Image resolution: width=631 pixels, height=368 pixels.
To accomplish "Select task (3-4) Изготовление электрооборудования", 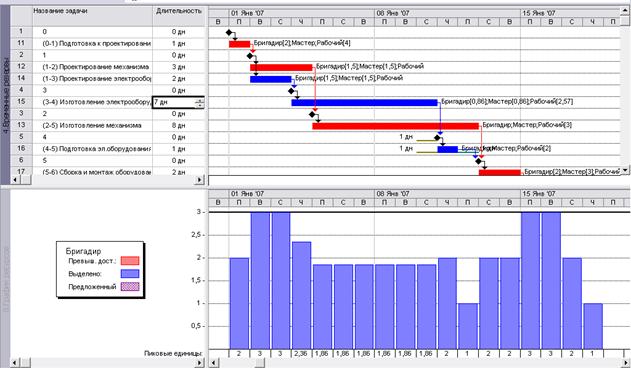I will (97, 102).
